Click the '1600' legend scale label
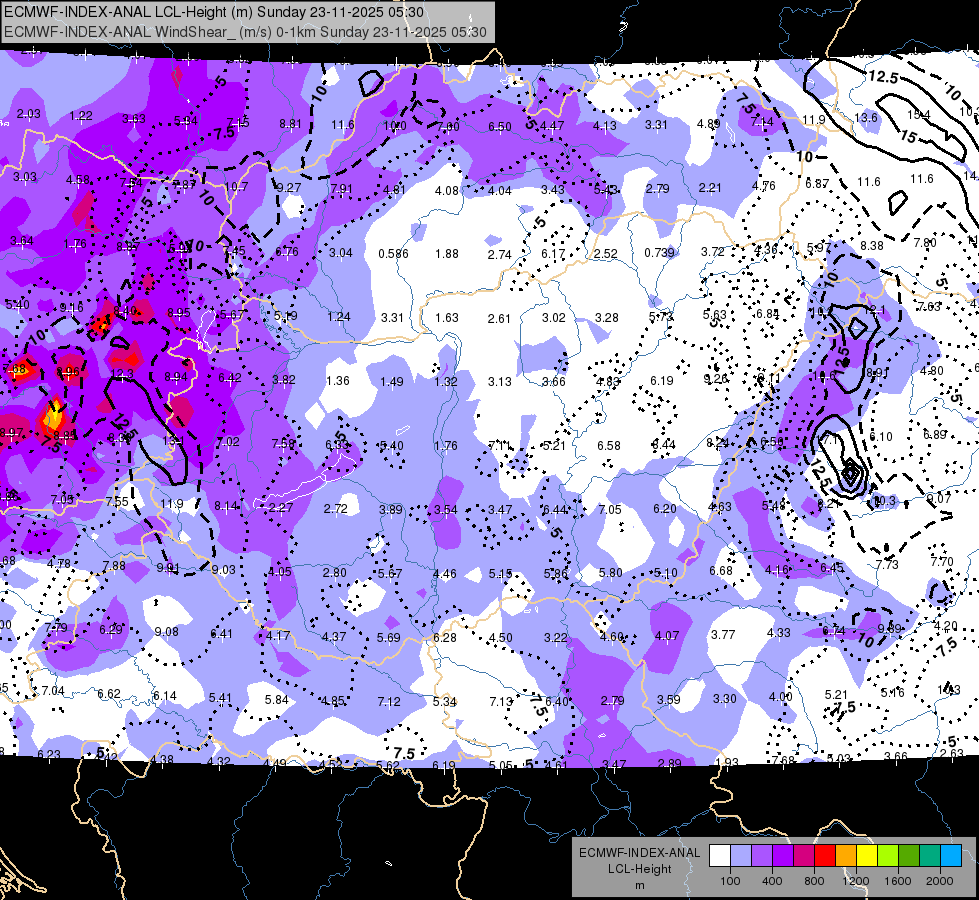979x900 pixels. pos(897,881)
